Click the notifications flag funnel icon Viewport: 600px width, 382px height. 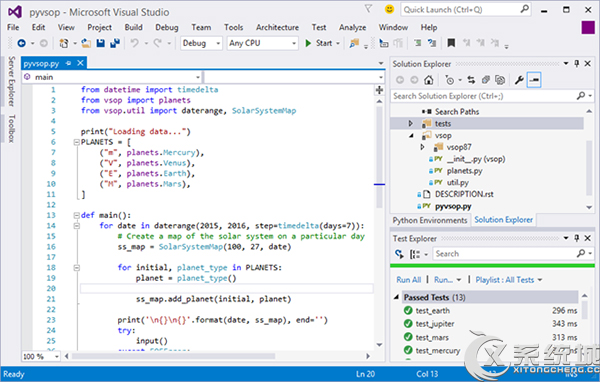click(x=368, y=9)
